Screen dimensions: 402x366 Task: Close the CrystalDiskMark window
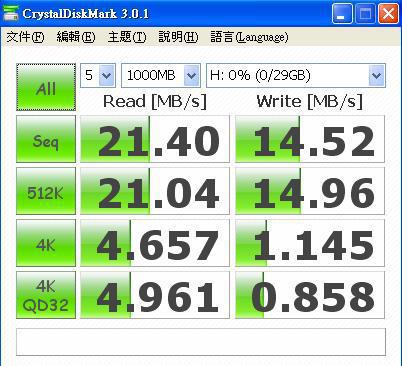tap(388, 14)
